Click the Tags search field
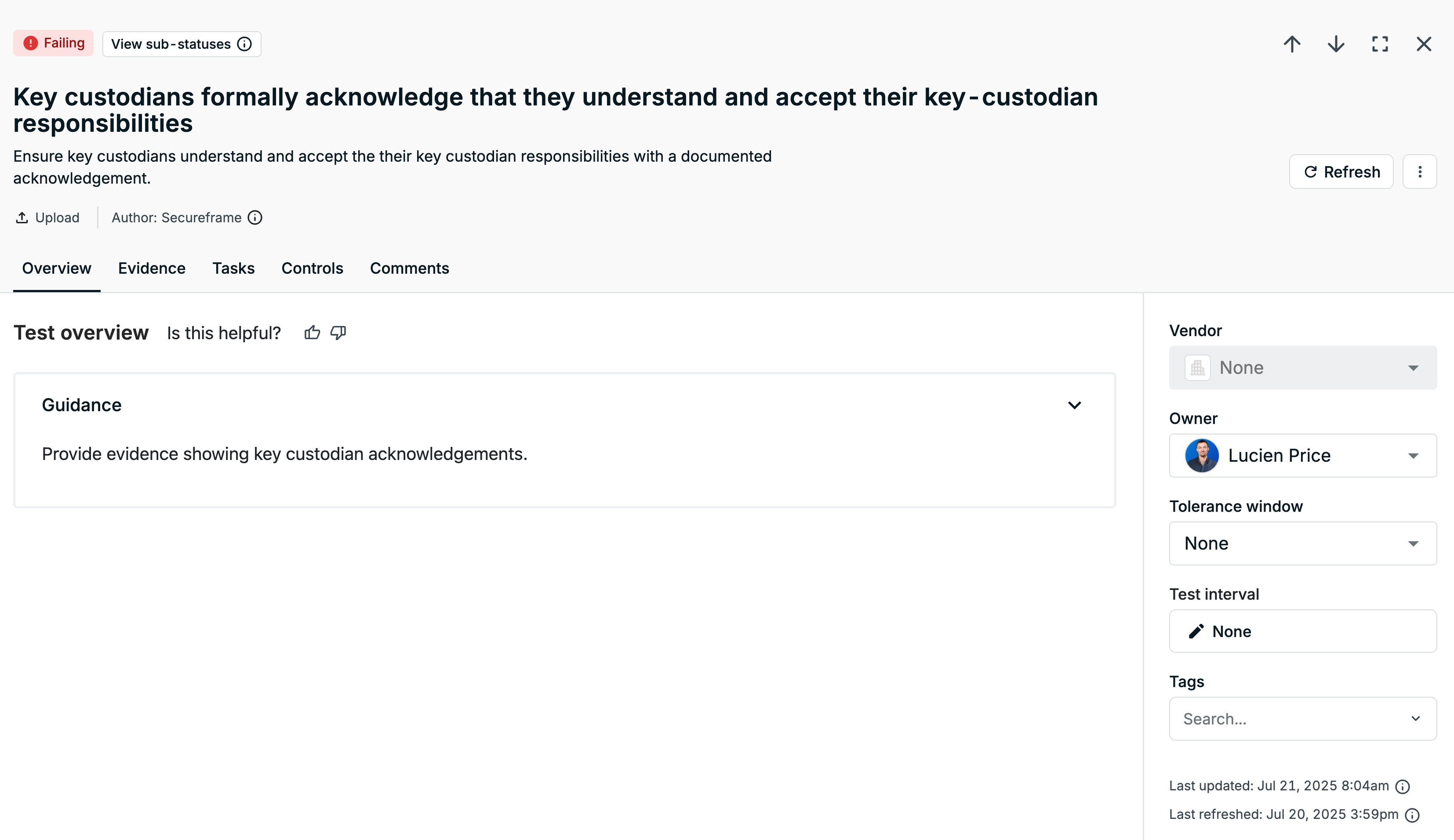1454x840 pixels. 1303,719
